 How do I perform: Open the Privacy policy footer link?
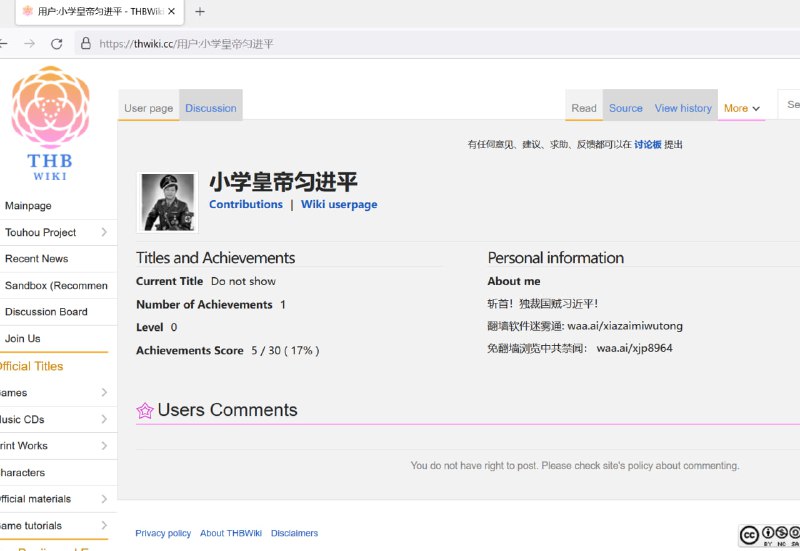[x=163, y=533]
